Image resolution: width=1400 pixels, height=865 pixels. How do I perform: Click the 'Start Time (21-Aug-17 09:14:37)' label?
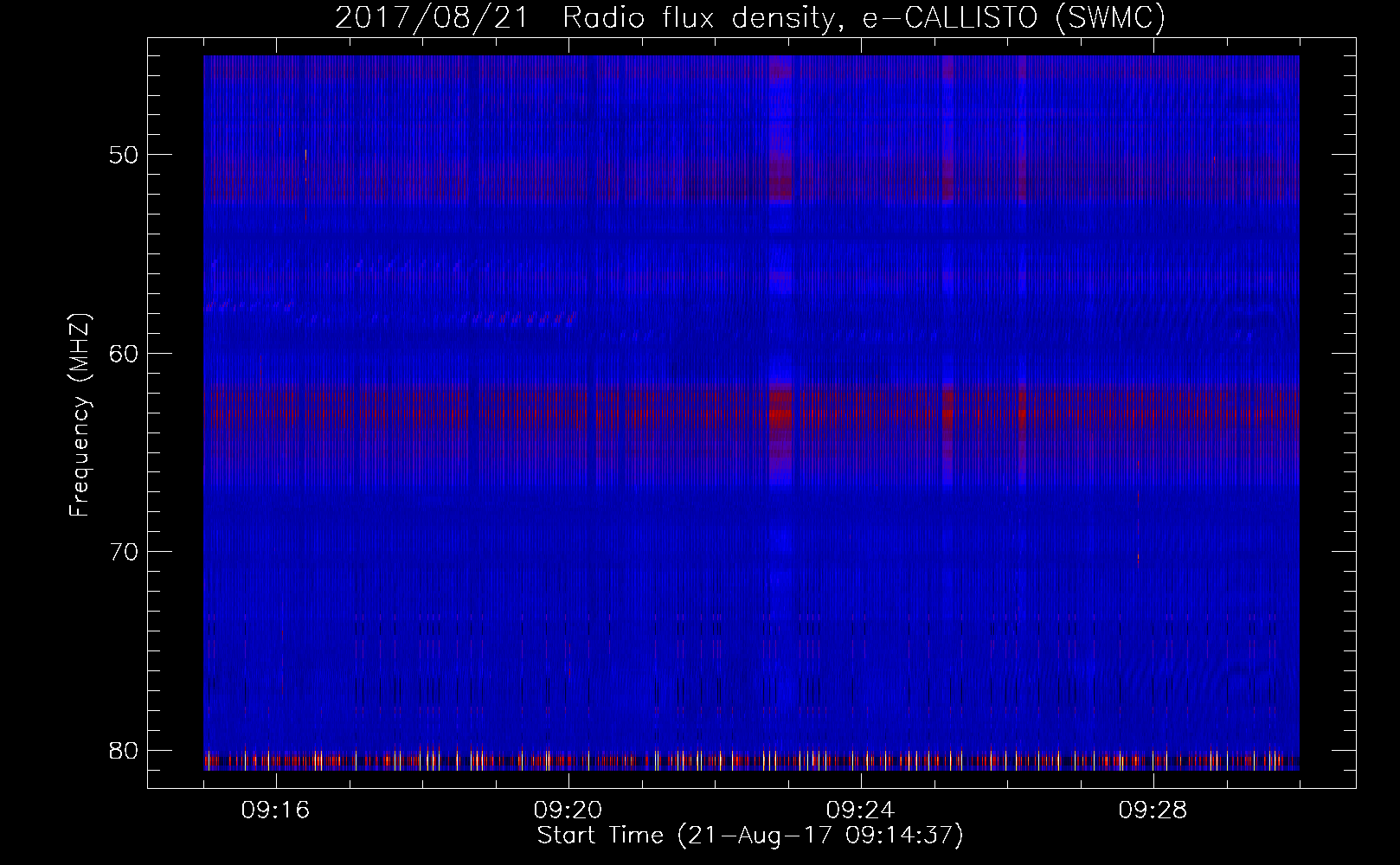[750, 836]
